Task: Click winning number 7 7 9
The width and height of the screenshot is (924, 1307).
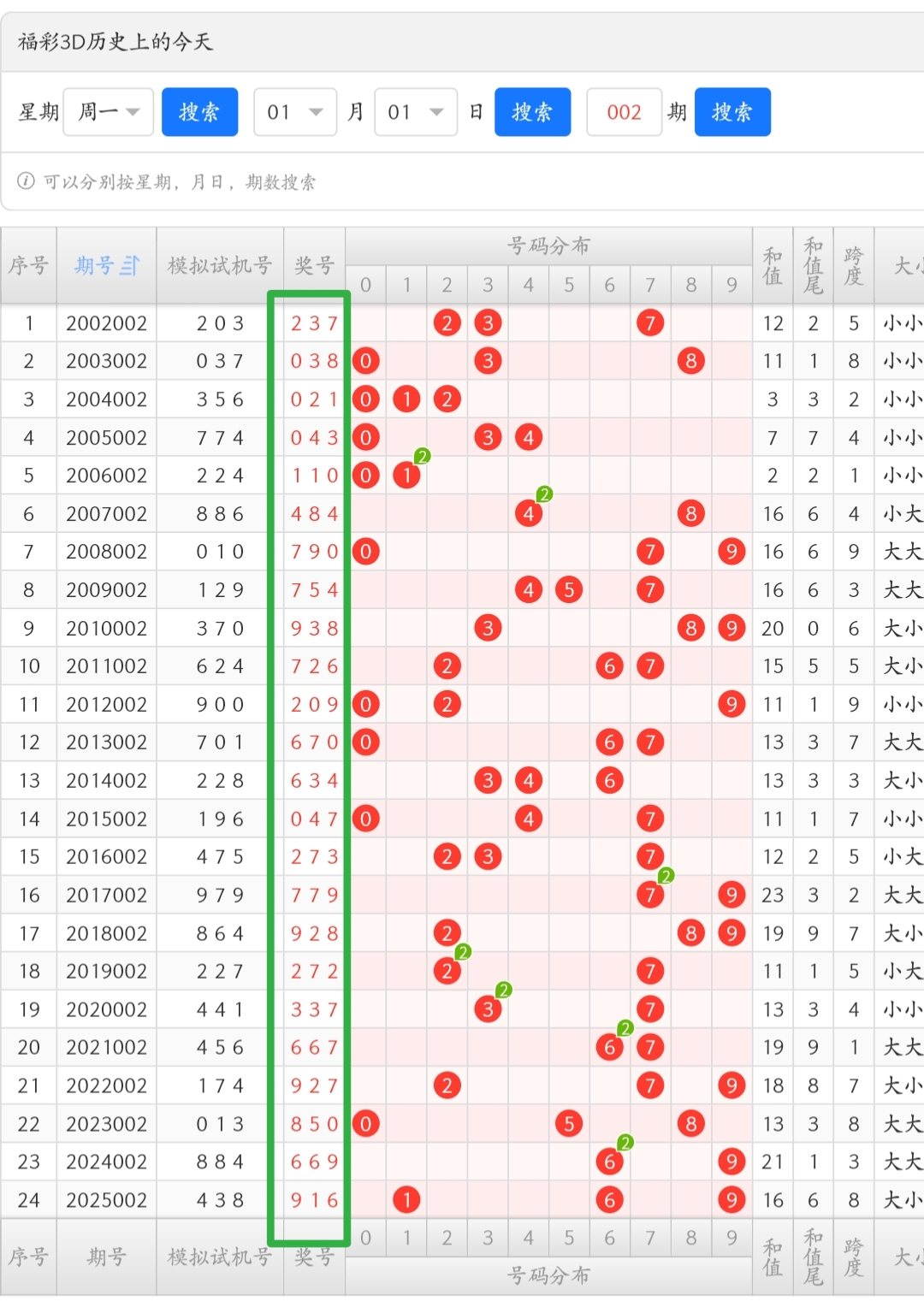Action: [x=314, y=896]
